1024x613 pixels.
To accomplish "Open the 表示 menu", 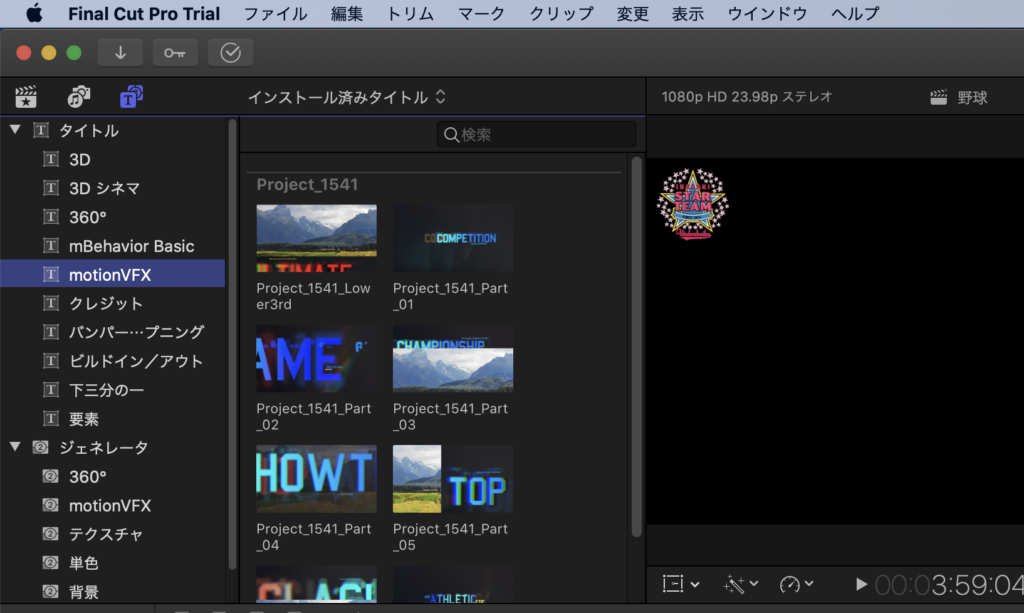I will pos(688,14).
